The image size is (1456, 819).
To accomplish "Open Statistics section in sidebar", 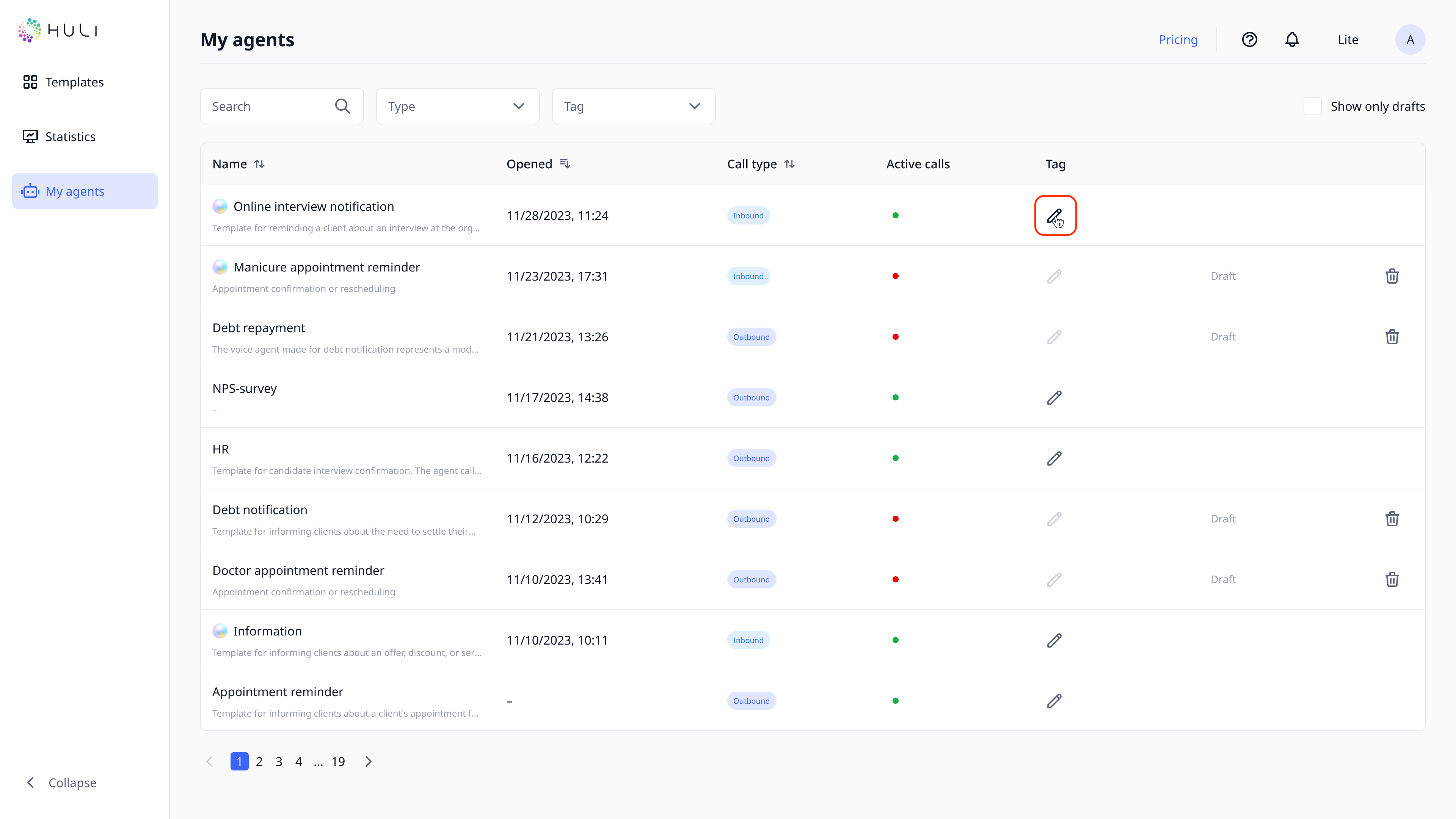I will coord(70,137).
